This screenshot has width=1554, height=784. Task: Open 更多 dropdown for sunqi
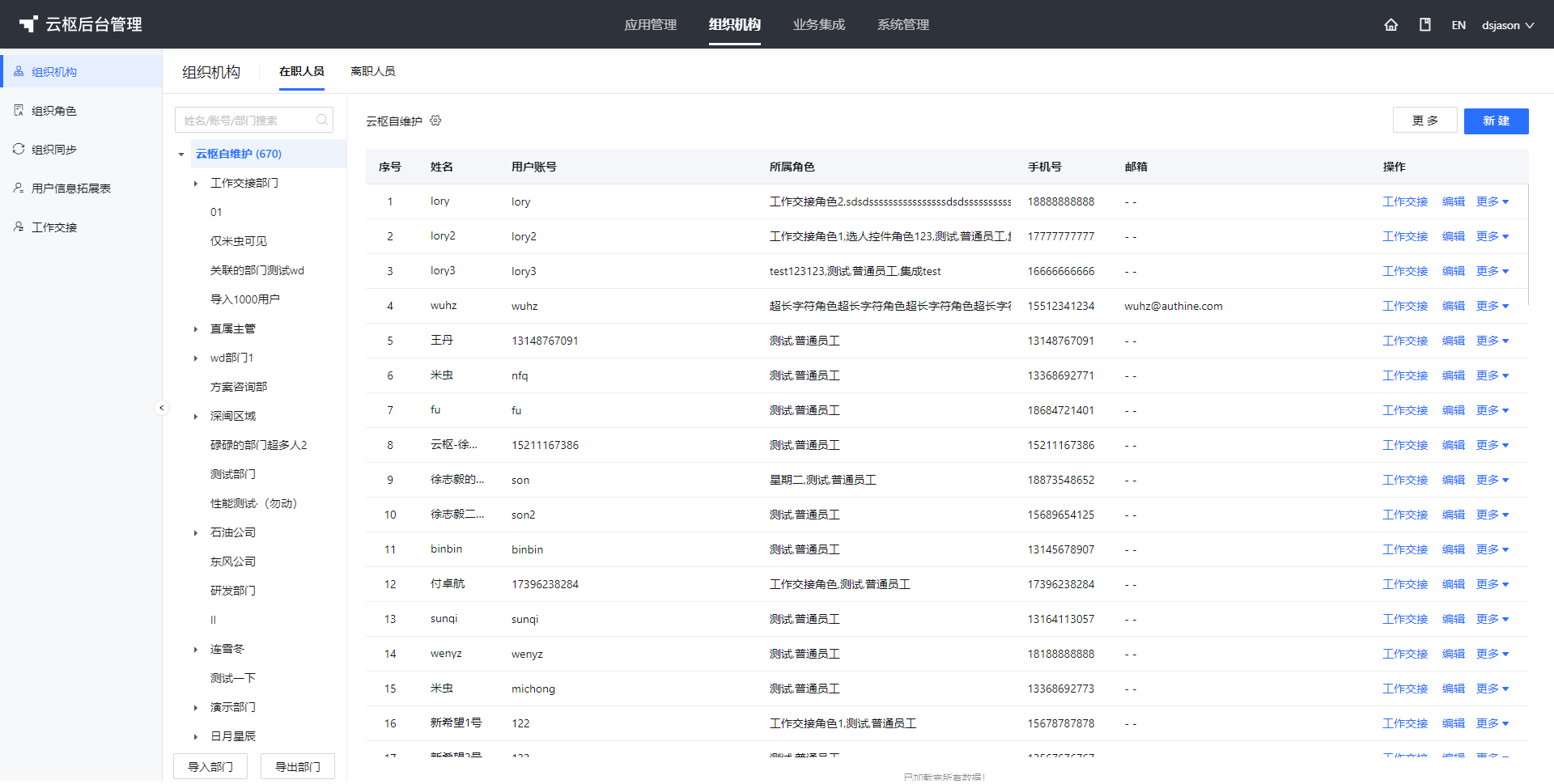[1492, 619]
